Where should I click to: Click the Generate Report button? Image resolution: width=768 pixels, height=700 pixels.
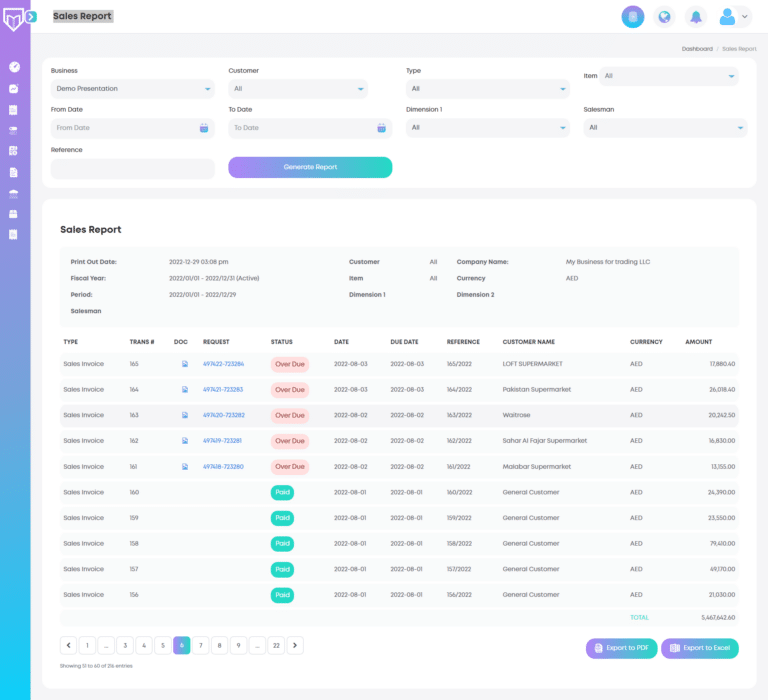tap(310, 167)
